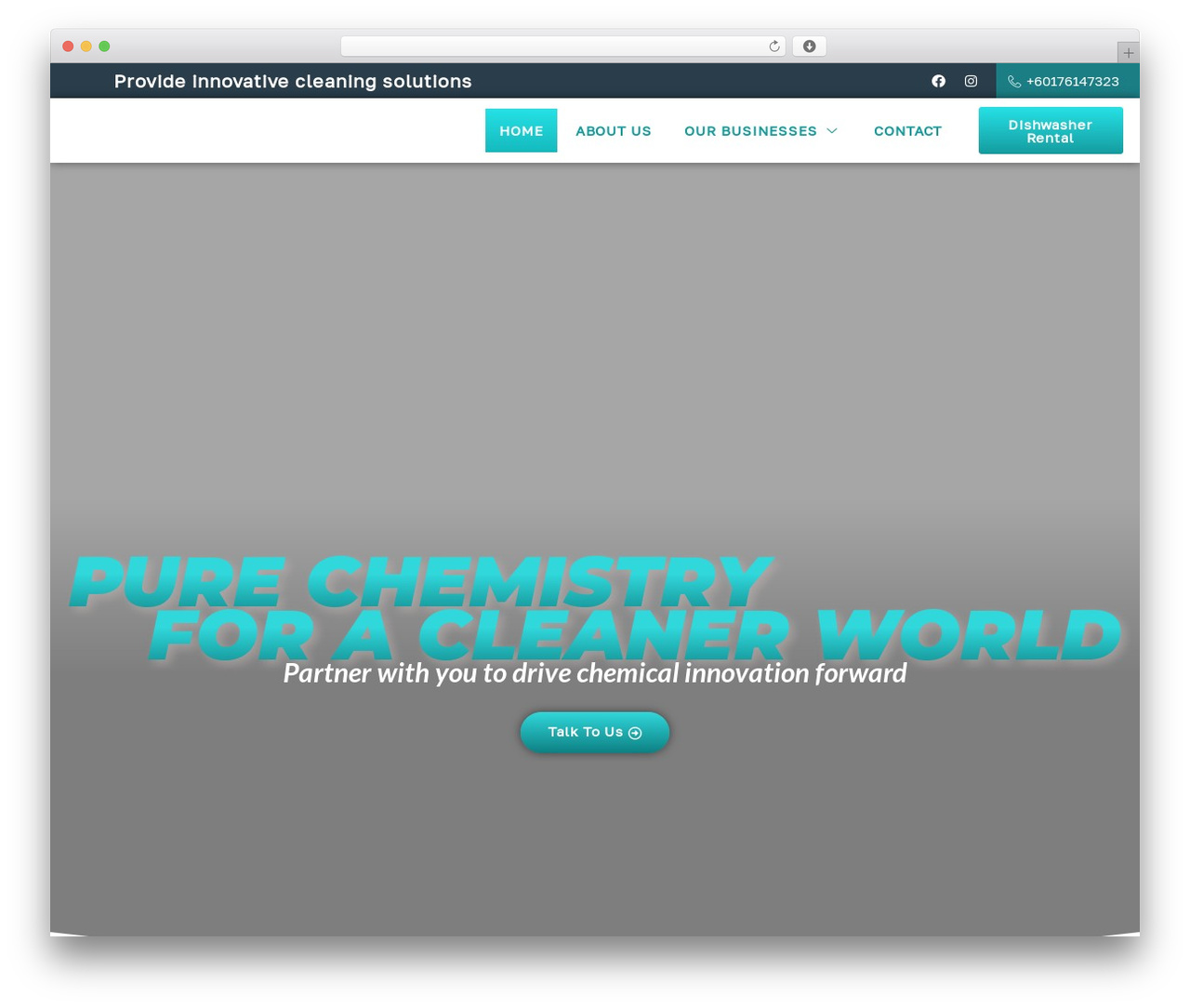Navigate to the Contact page

point(907,131)
